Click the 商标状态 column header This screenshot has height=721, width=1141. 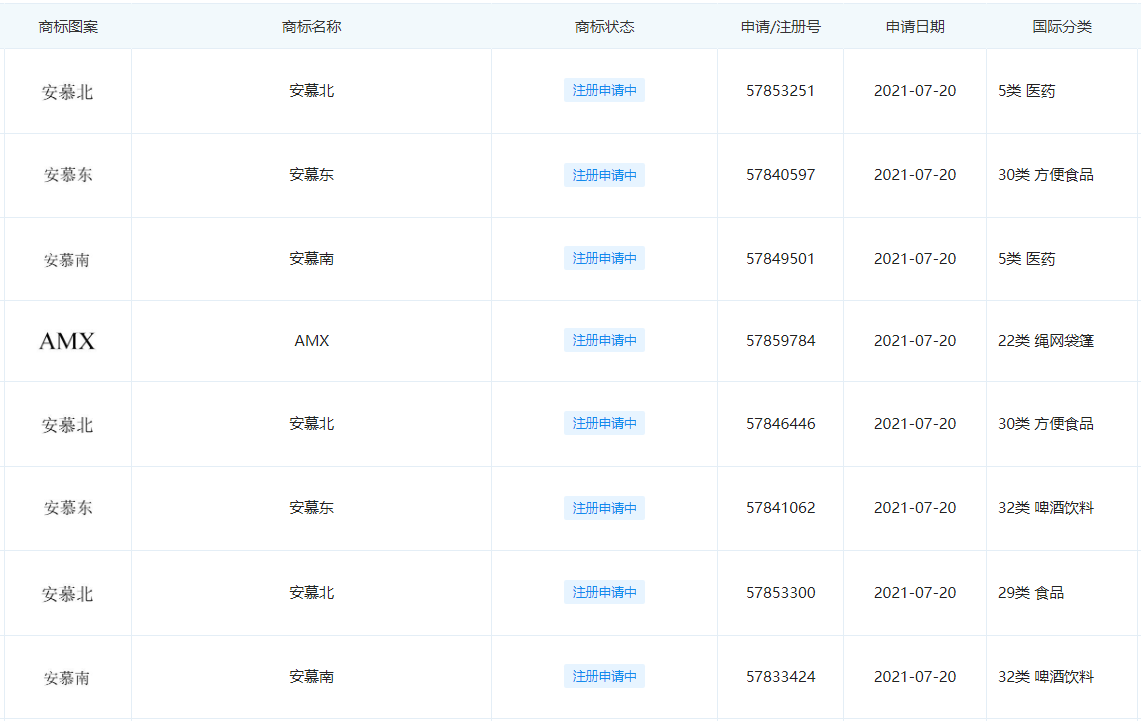click(x=604, y=27)
